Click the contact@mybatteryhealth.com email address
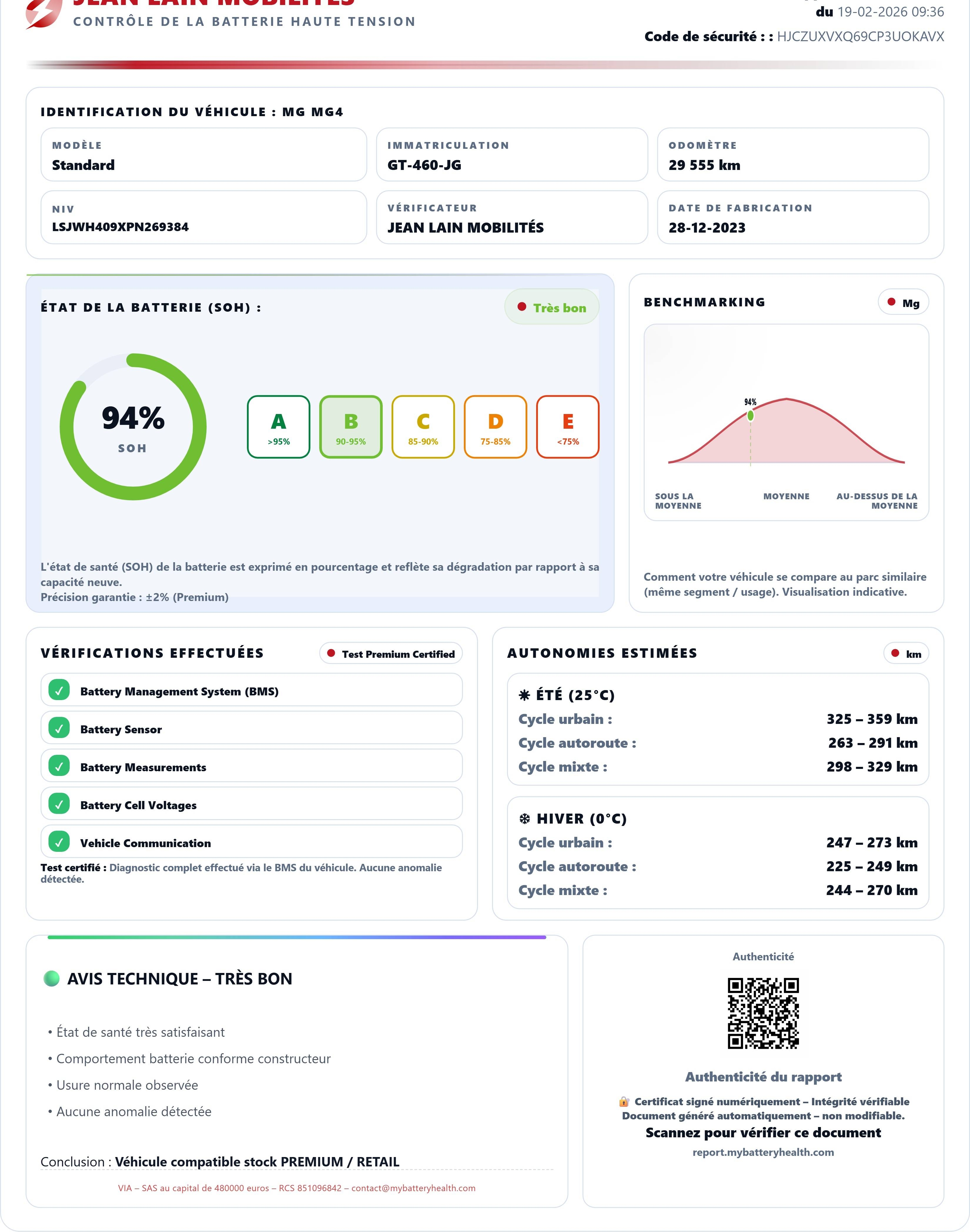 [x=413, y=1188]
